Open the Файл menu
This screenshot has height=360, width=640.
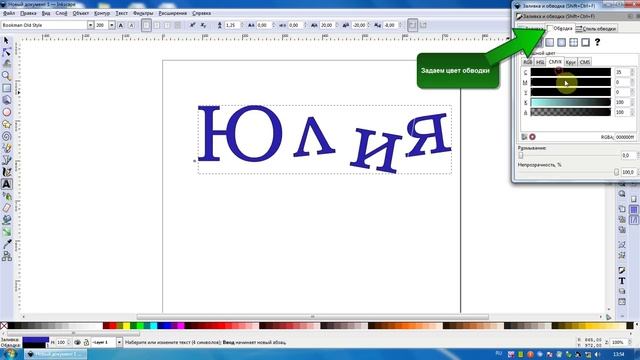[9, 13]
